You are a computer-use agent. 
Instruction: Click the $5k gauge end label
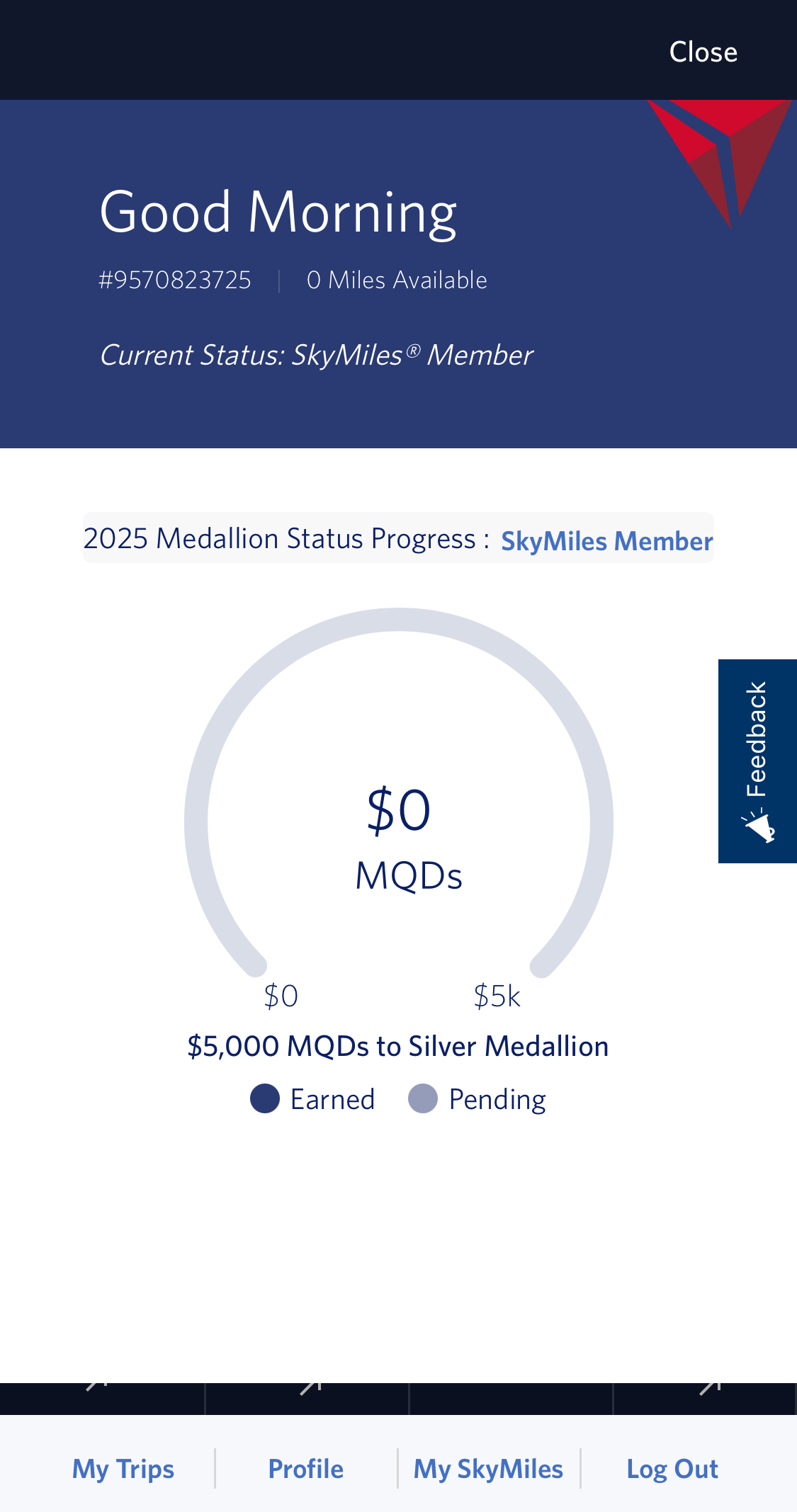[x=497, y=996]
